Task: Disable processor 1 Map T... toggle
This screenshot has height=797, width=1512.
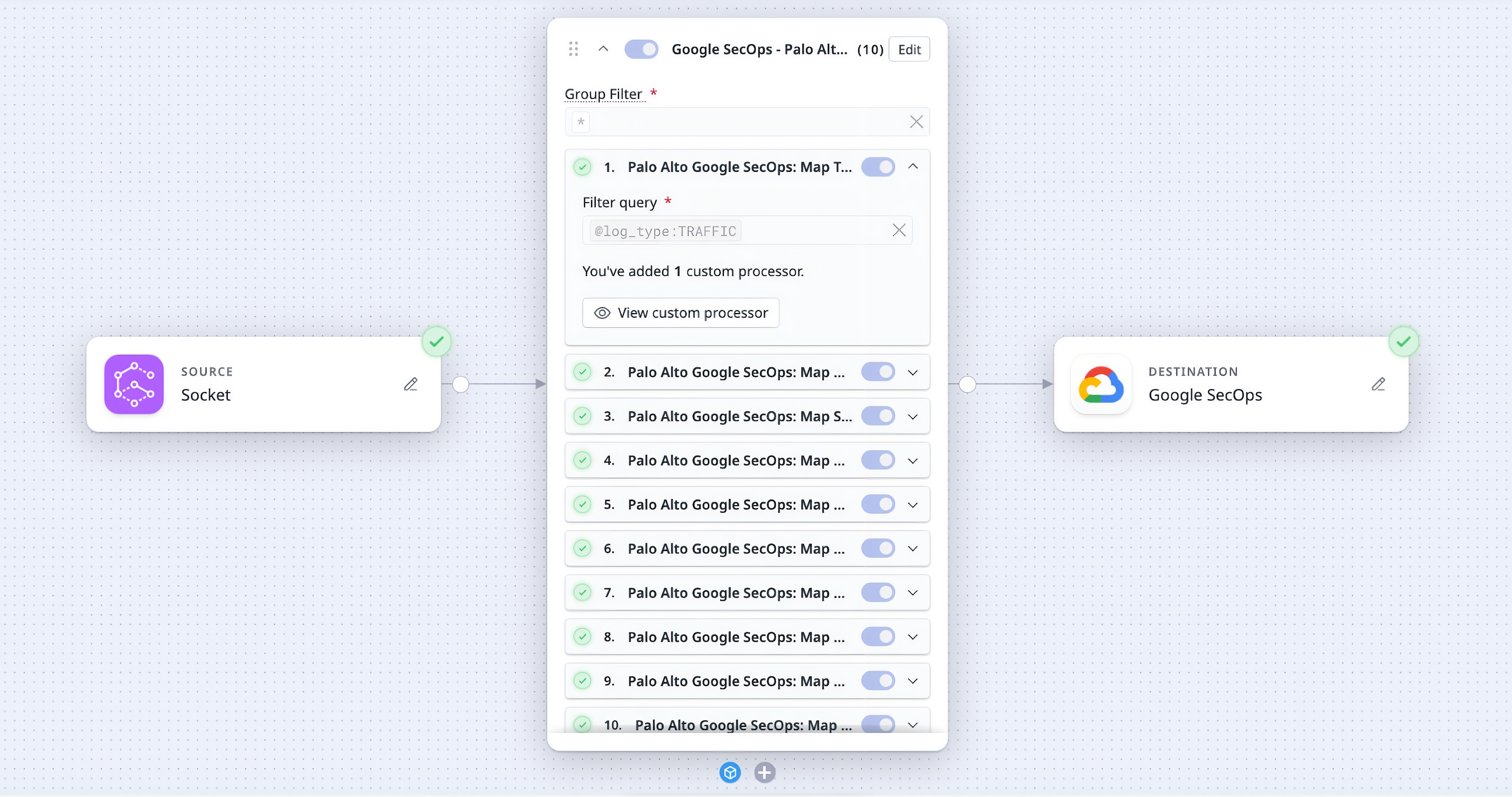Action: (x=878, y=167)
